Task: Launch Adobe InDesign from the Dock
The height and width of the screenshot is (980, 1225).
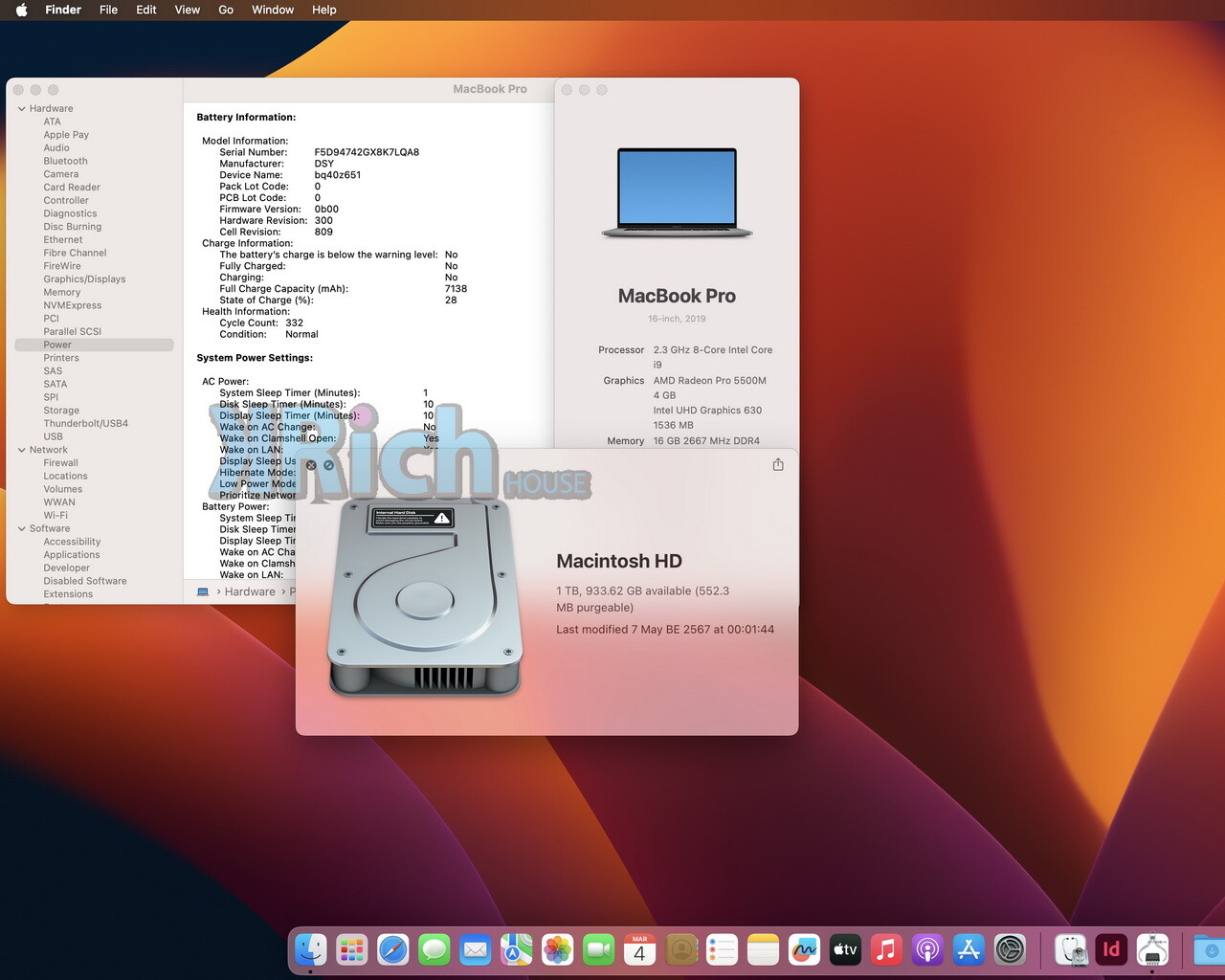Action: pos(1111,949)
